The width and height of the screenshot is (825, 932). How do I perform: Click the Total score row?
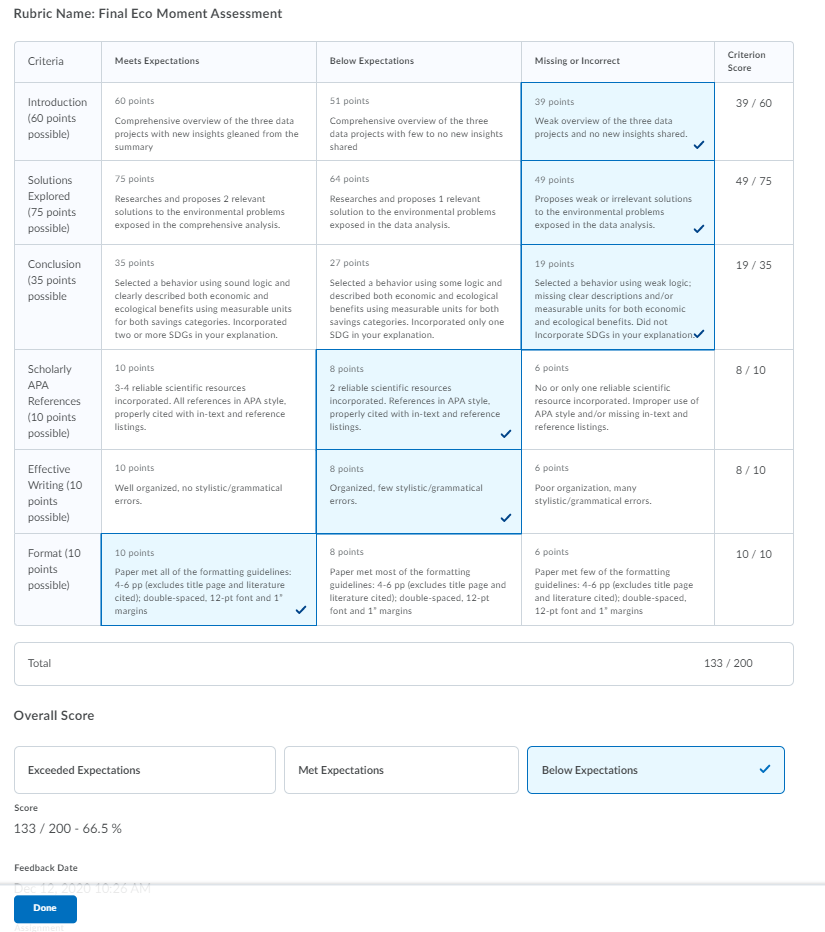pyautogui.click(x=404, y=663)
